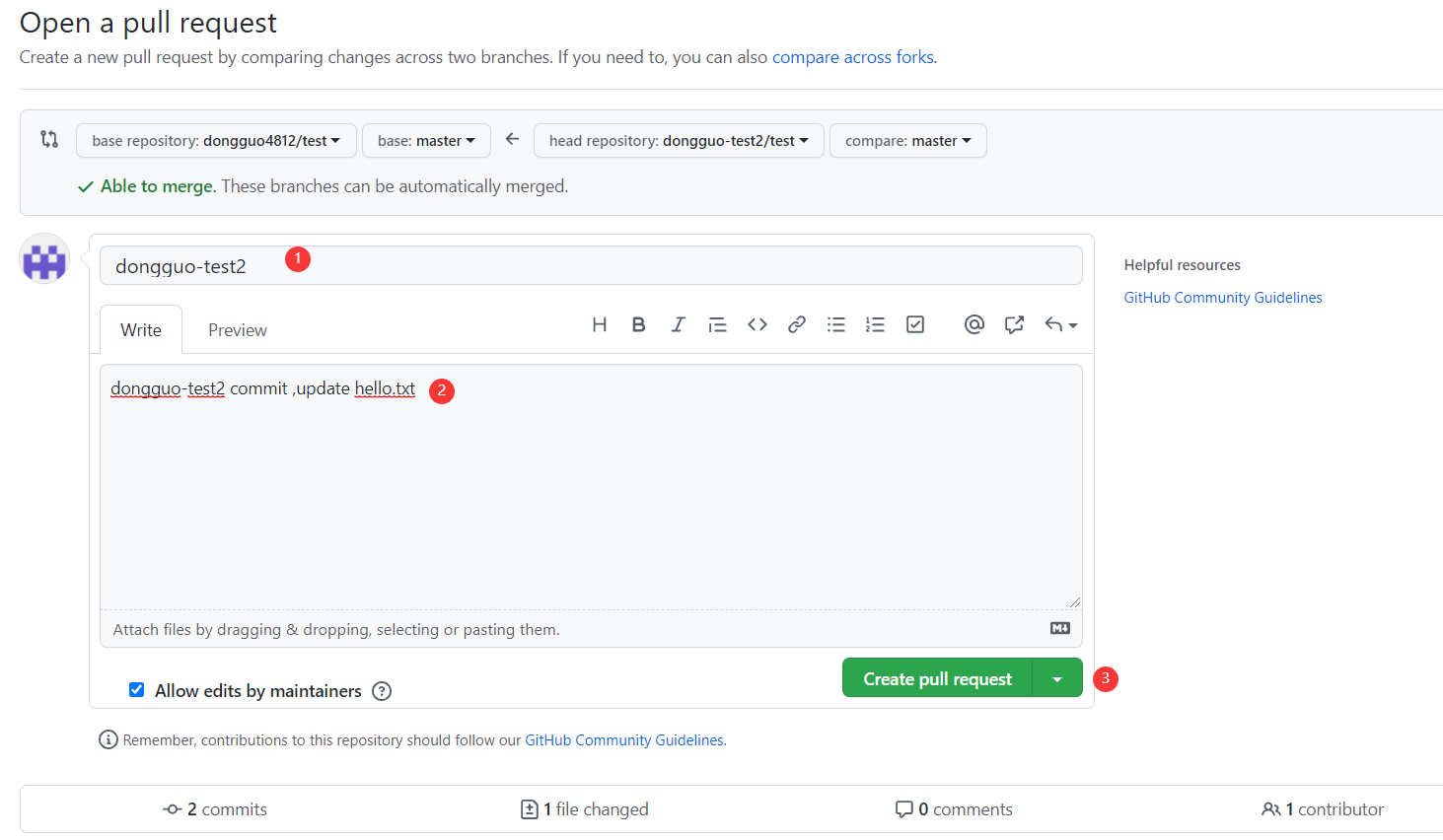Insert a bulleted list from the toolbar
This screenshot has width=1443, height=840.
pos(835,324)
